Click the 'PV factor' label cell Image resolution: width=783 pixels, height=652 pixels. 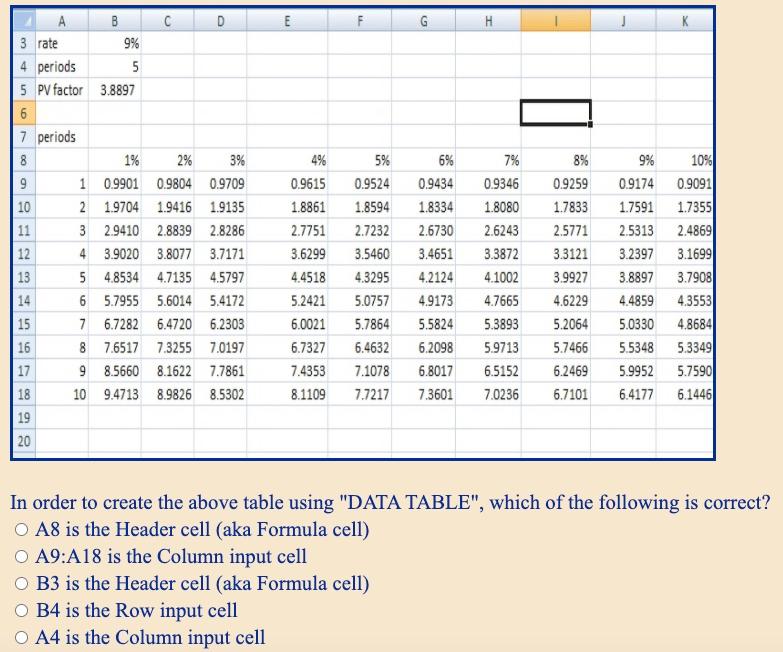click(x=62, y=90)
